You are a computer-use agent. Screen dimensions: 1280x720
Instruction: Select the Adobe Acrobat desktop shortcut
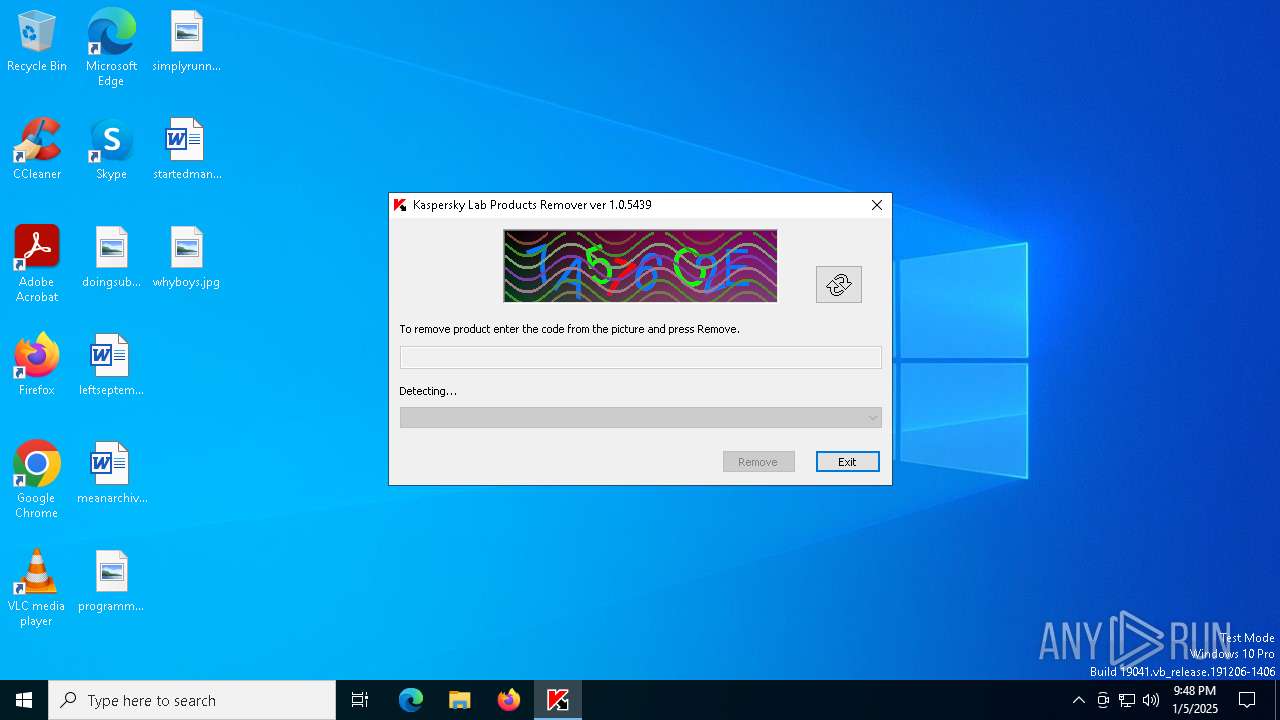(x=37, y=264)
